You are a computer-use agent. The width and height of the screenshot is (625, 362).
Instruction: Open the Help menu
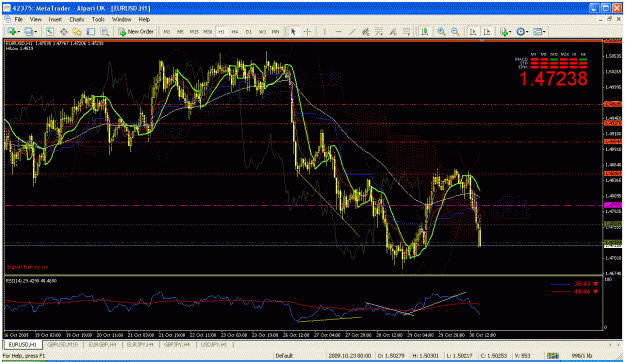[144, 19]
